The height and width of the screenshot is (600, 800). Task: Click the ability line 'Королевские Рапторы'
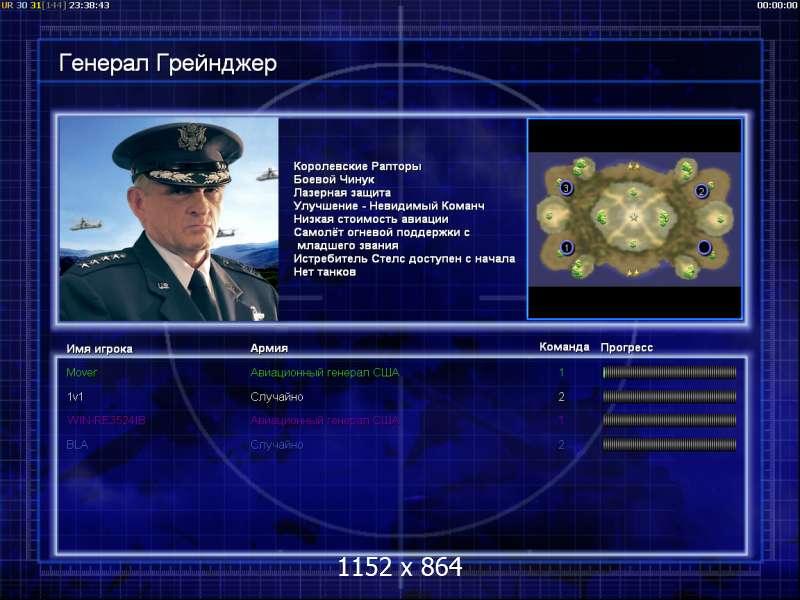(x=357, y=166)
